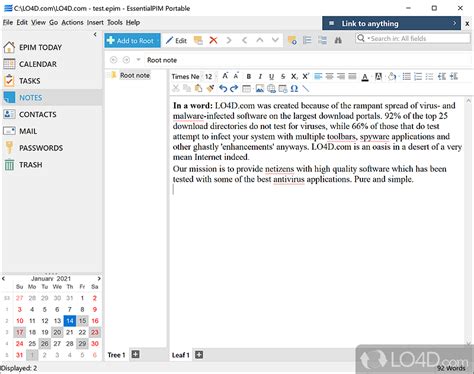Open the Help menu
The width and height of the screenshot is (474, 374).
click(133, 23)
